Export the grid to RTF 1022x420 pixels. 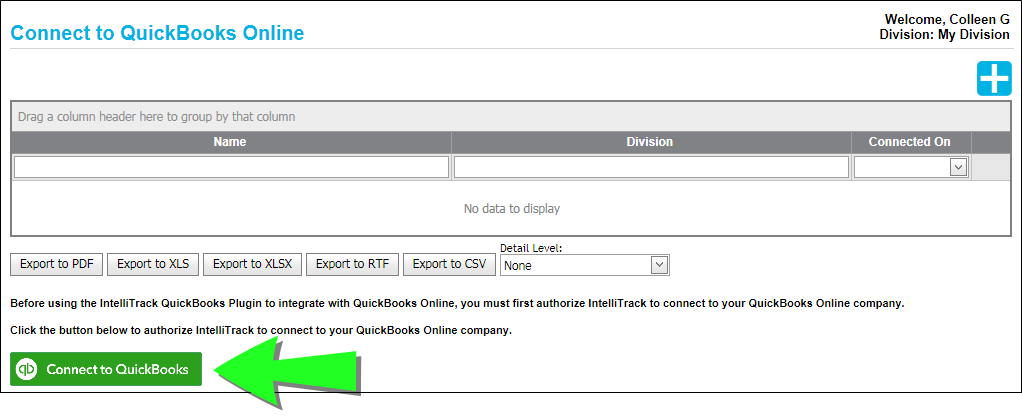pyautogui.click(x=353, y=264)
